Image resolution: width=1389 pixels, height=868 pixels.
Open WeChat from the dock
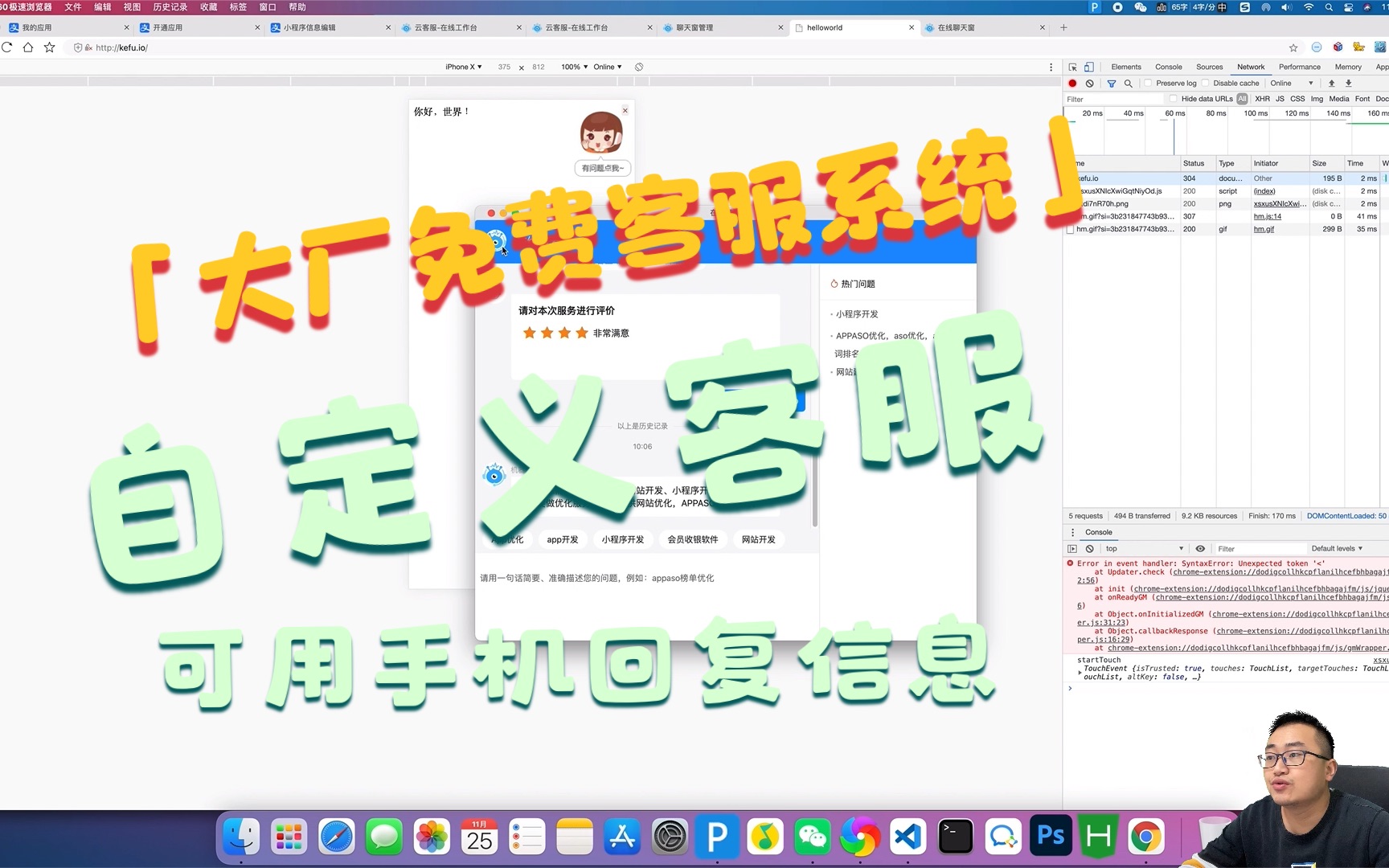click(x=813, y=837)
